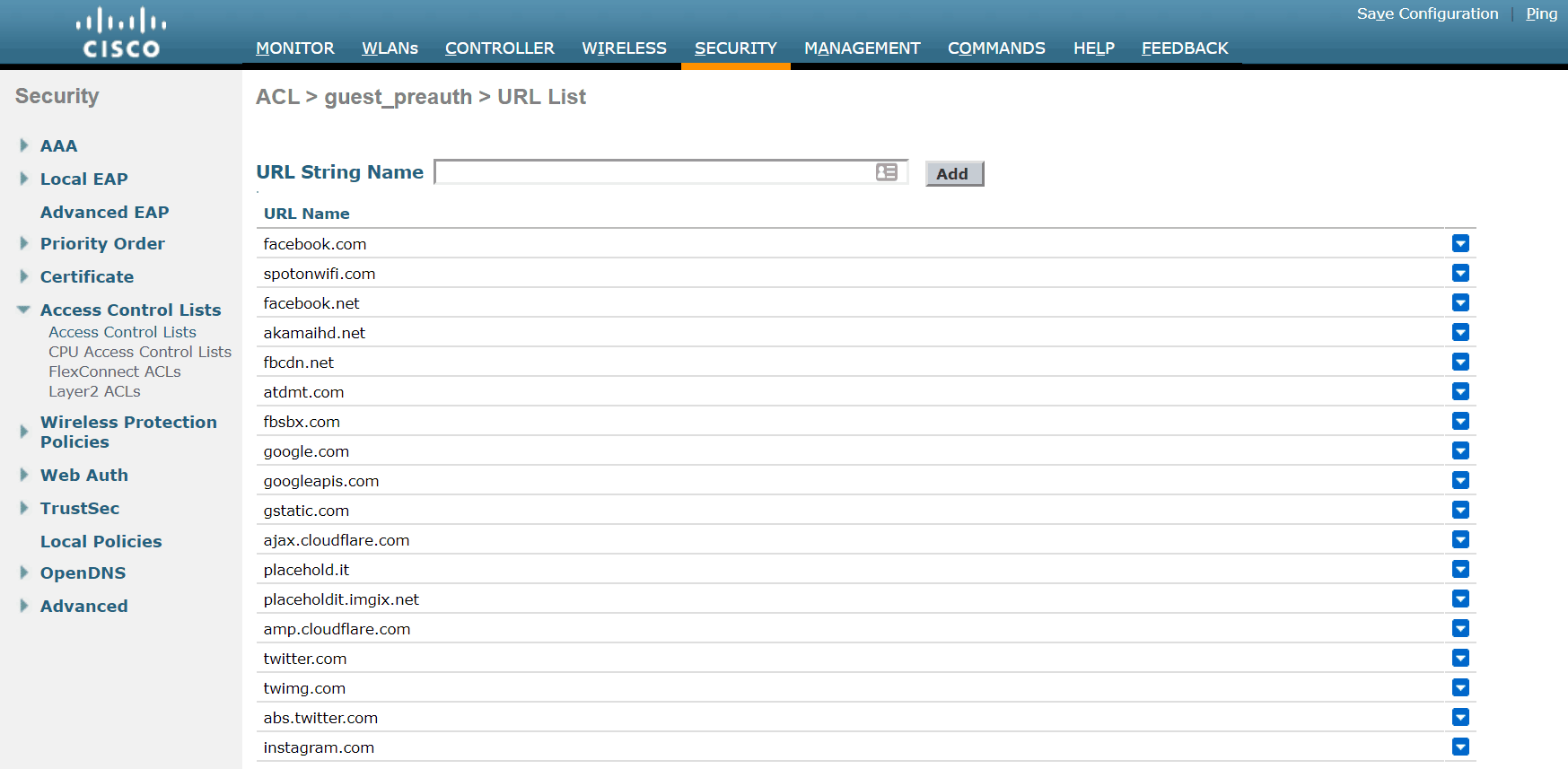Click the AAA sidebar label
1568x769 pixels.
coord(58,145)
